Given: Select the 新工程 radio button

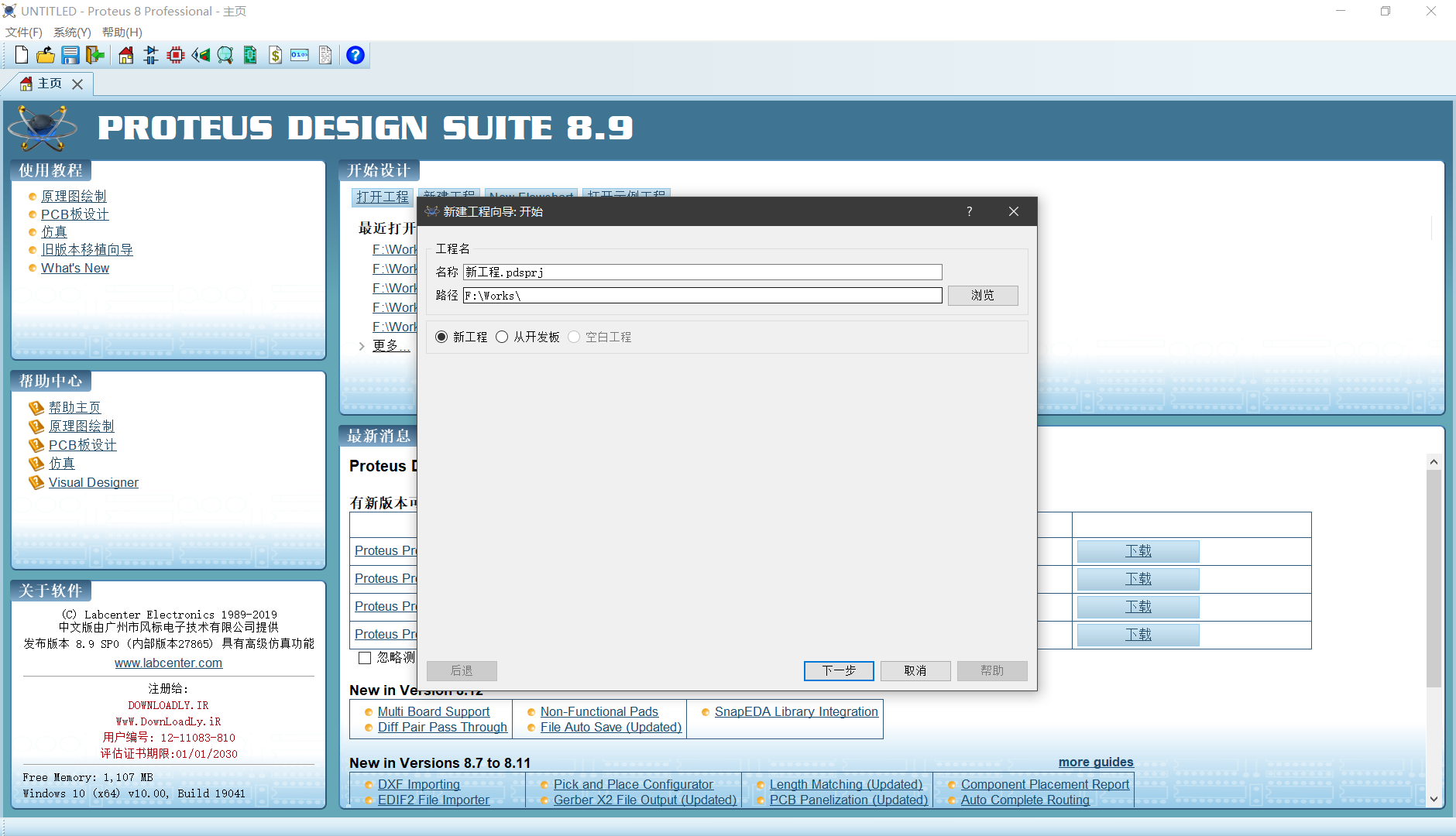Looking at the screenshot, I should (x=441, y=337).
